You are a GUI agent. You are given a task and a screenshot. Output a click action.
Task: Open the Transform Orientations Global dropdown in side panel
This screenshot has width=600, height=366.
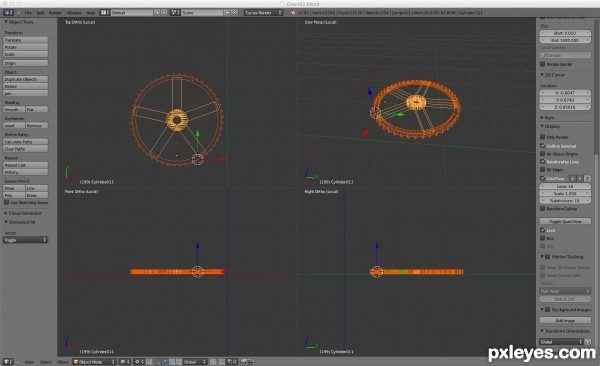561,341
